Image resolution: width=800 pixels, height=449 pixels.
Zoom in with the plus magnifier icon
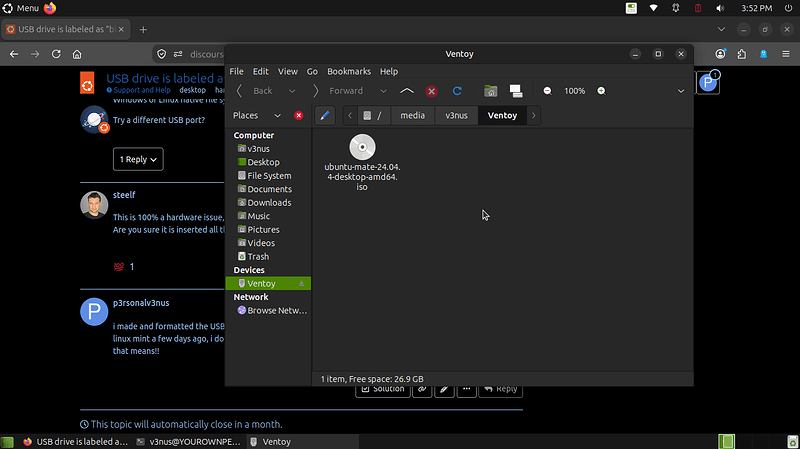click(602, 91)
